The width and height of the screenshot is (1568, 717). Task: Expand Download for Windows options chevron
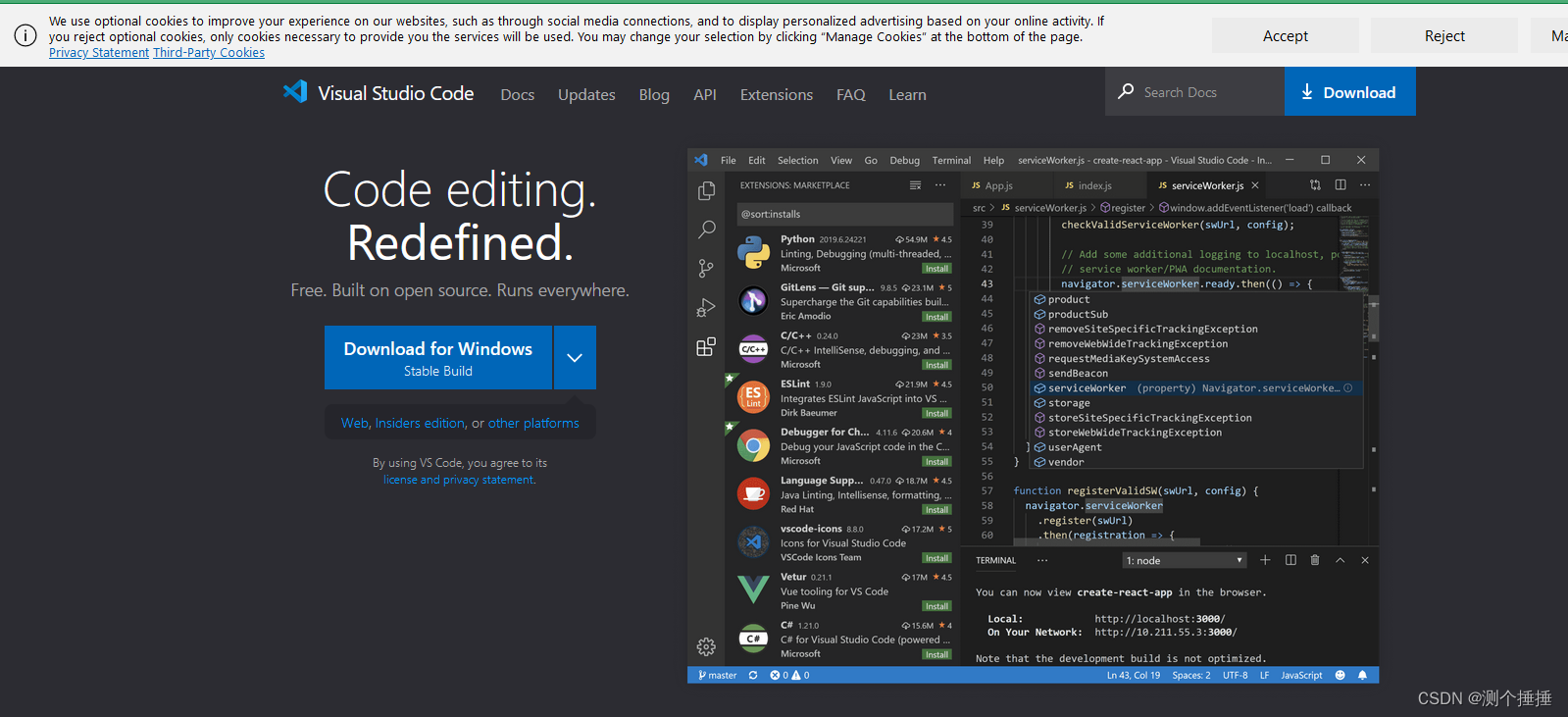point(575,357)
